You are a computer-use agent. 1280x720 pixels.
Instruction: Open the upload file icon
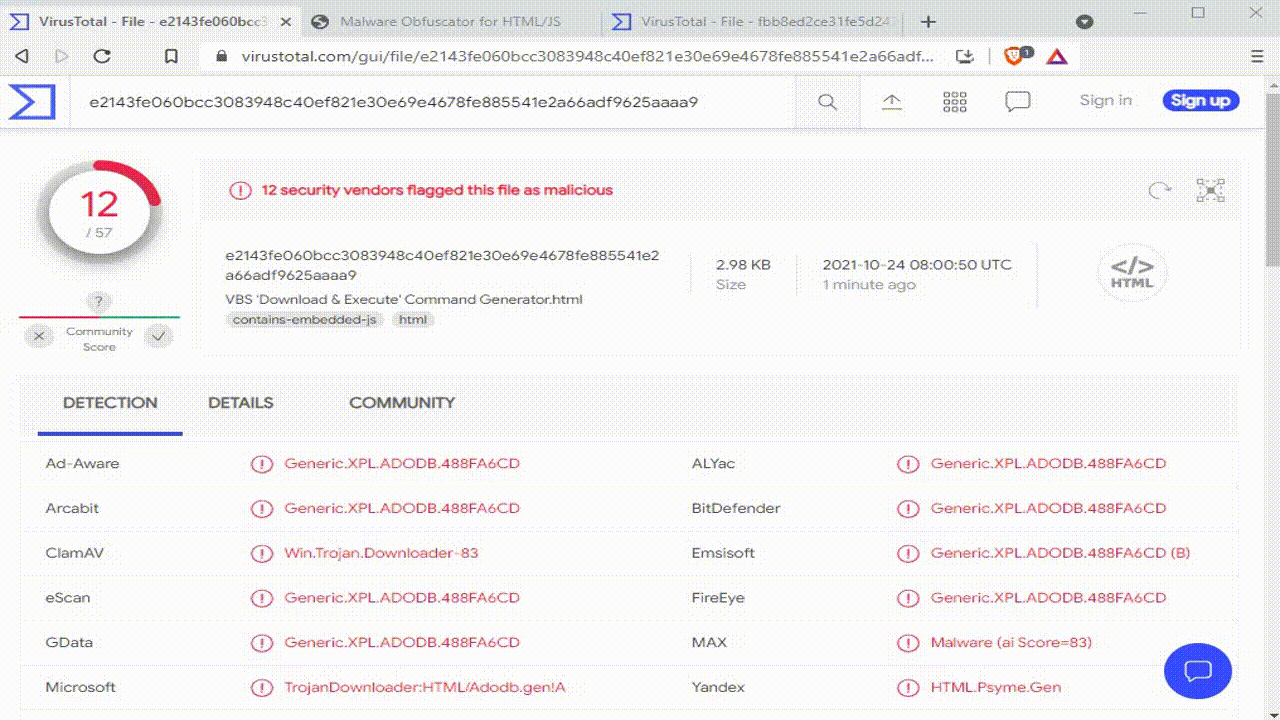click(891, 102)
